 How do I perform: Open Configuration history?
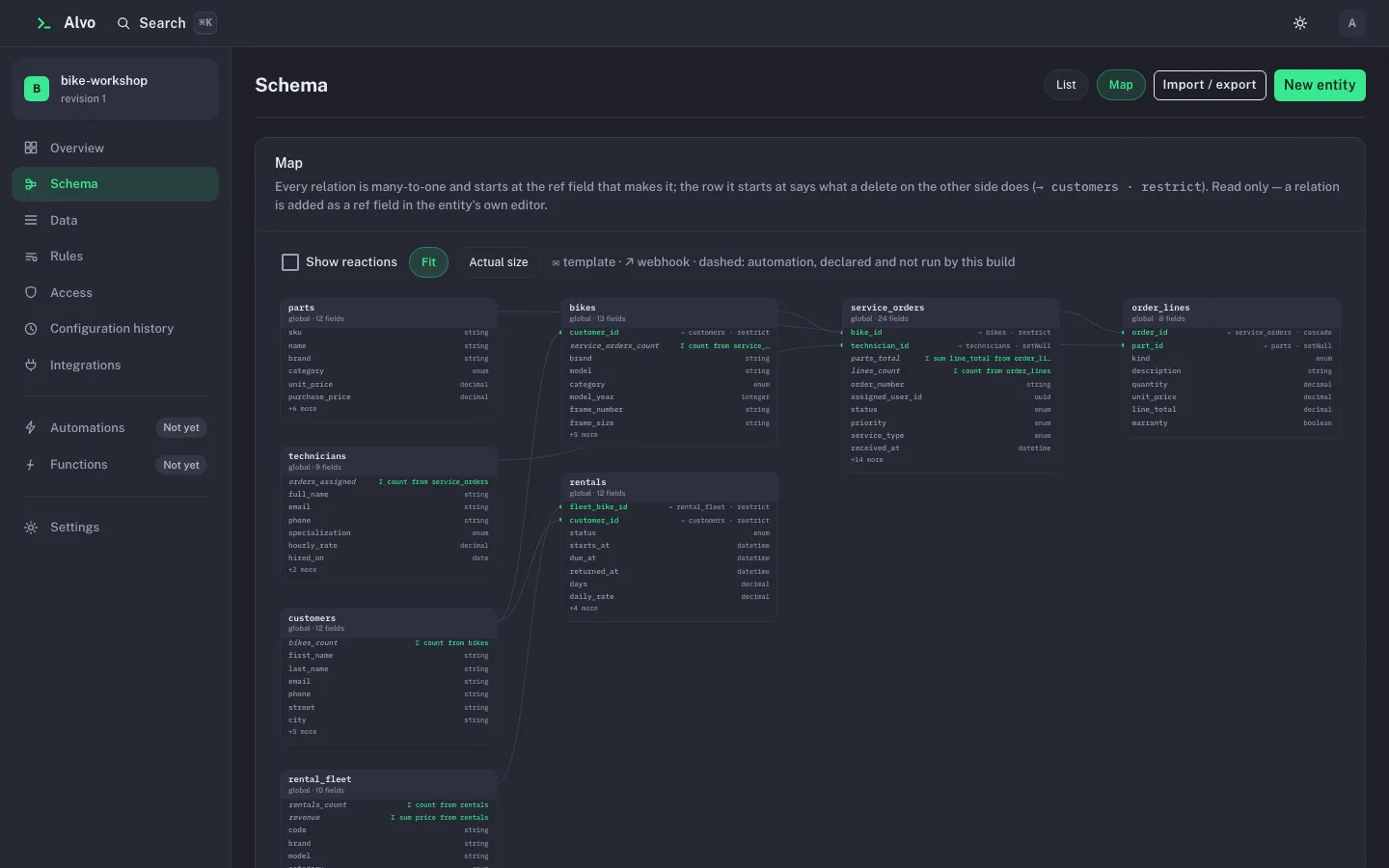(115, 329)
